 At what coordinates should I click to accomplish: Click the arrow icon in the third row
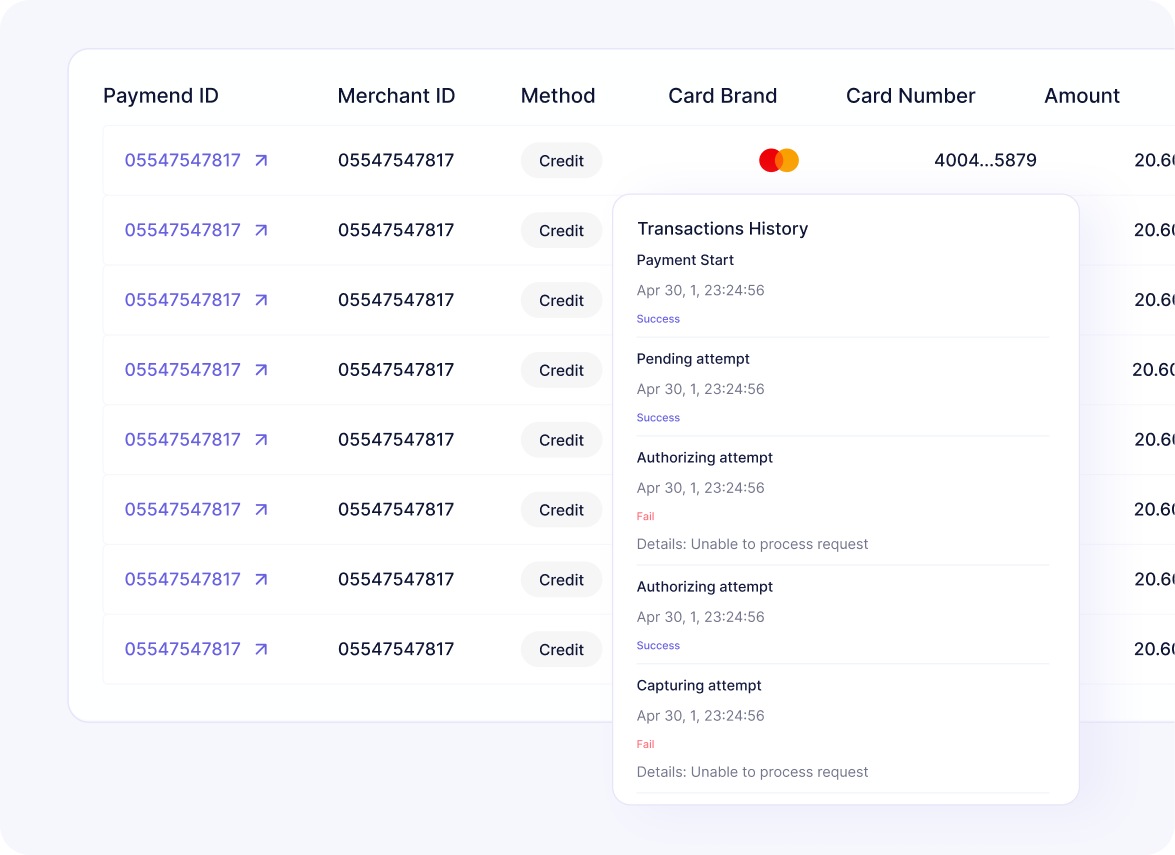click(x=261, y=300)
